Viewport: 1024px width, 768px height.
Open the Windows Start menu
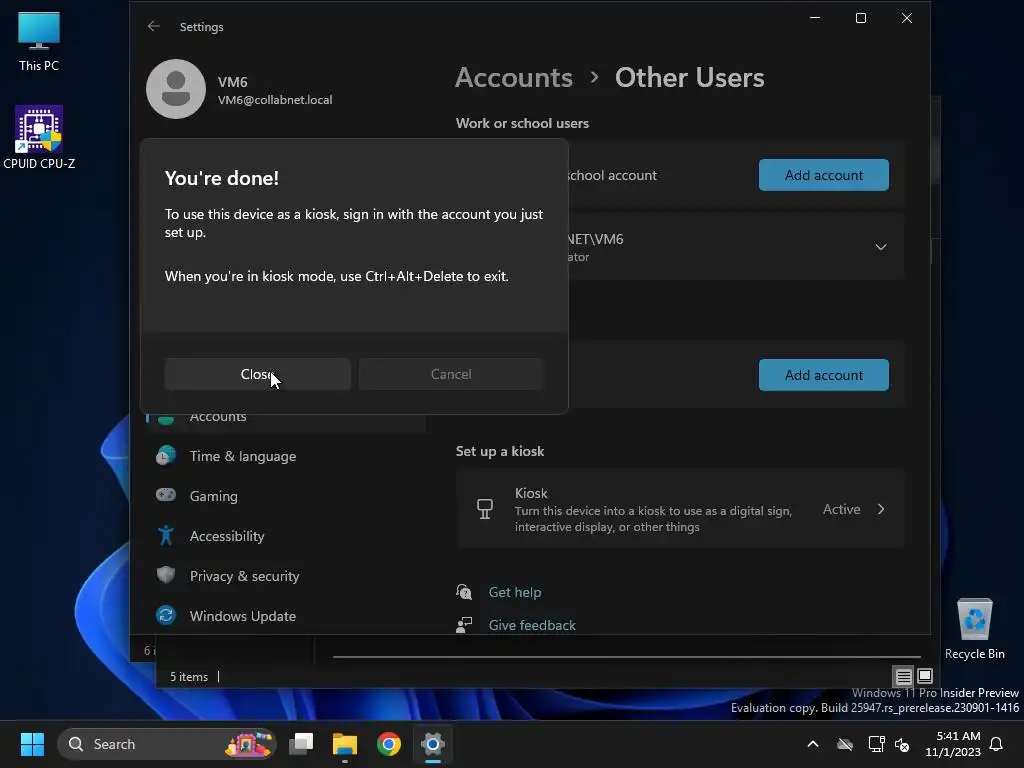point(32,744)
